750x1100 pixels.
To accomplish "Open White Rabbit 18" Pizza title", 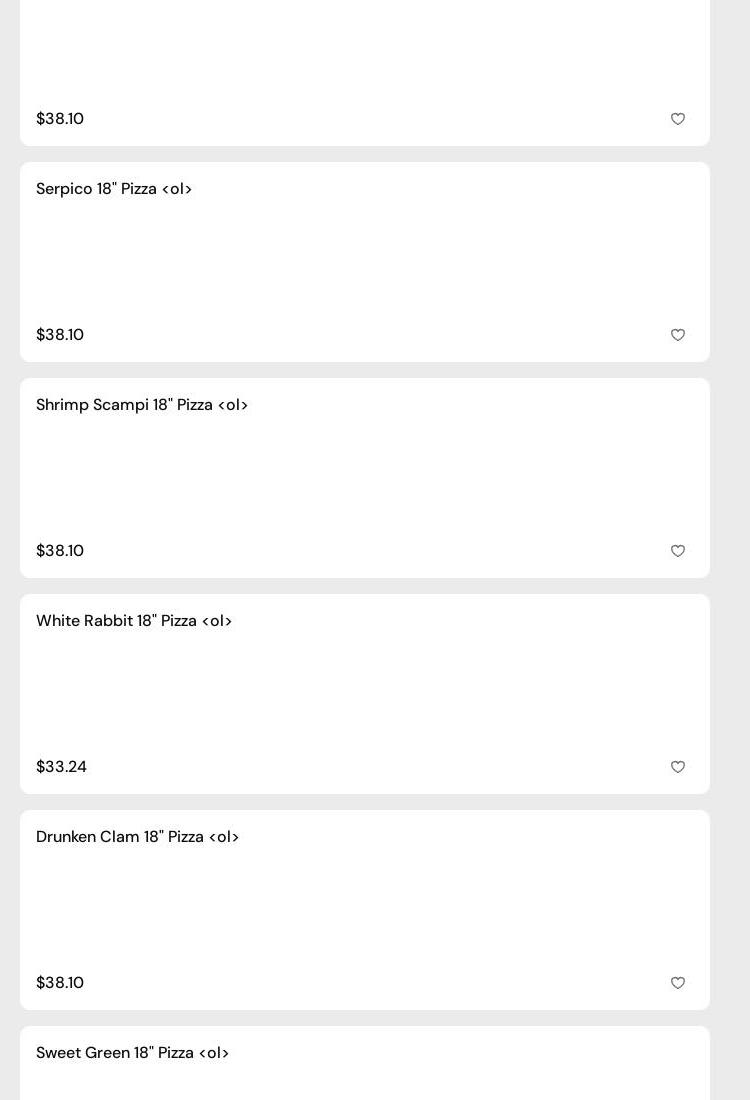I will pos(134,621).
